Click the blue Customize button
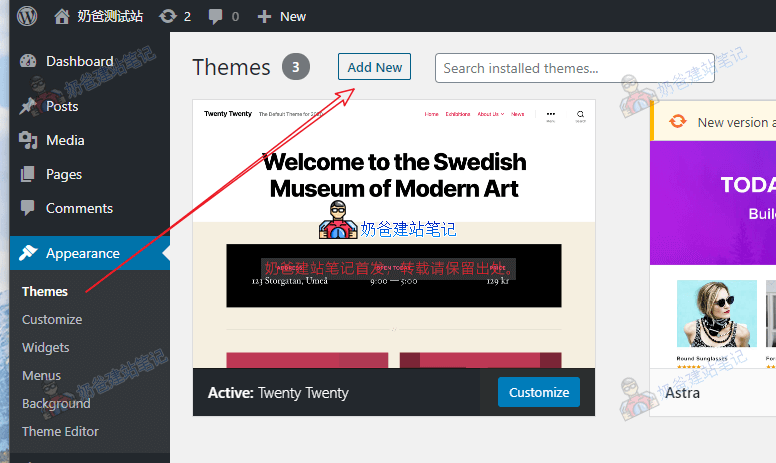 [538, 392]
